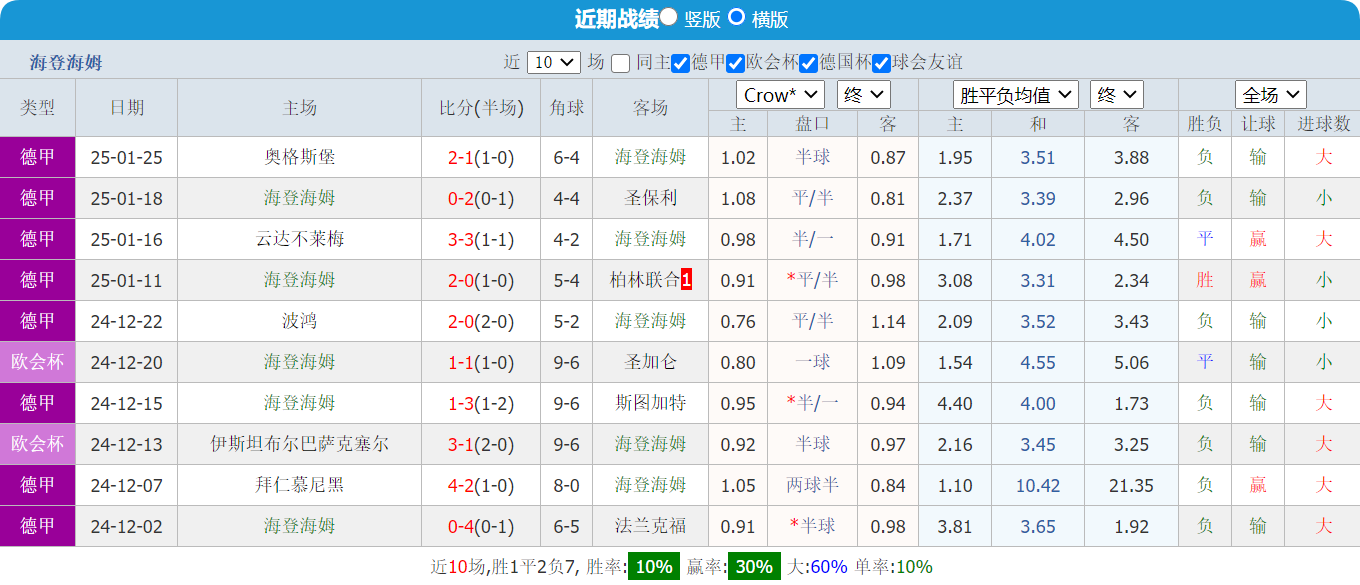
Task: Expand the 终 dropdown beside 胜平负均值
Action: point(1116,94)
